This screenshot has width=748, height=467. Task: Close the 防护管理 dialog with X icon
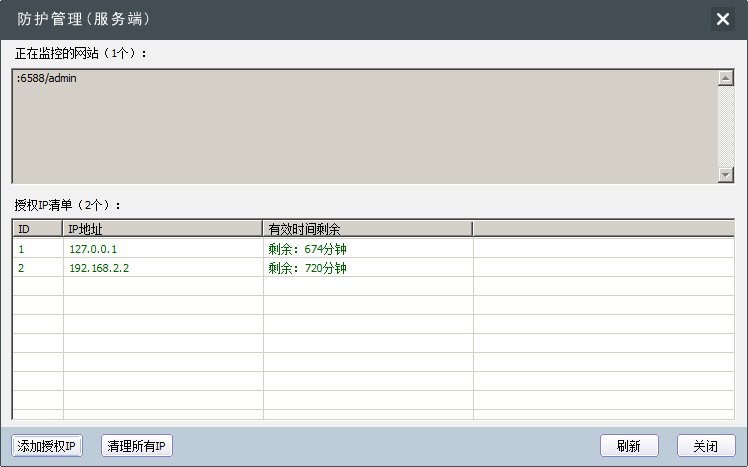723,19
